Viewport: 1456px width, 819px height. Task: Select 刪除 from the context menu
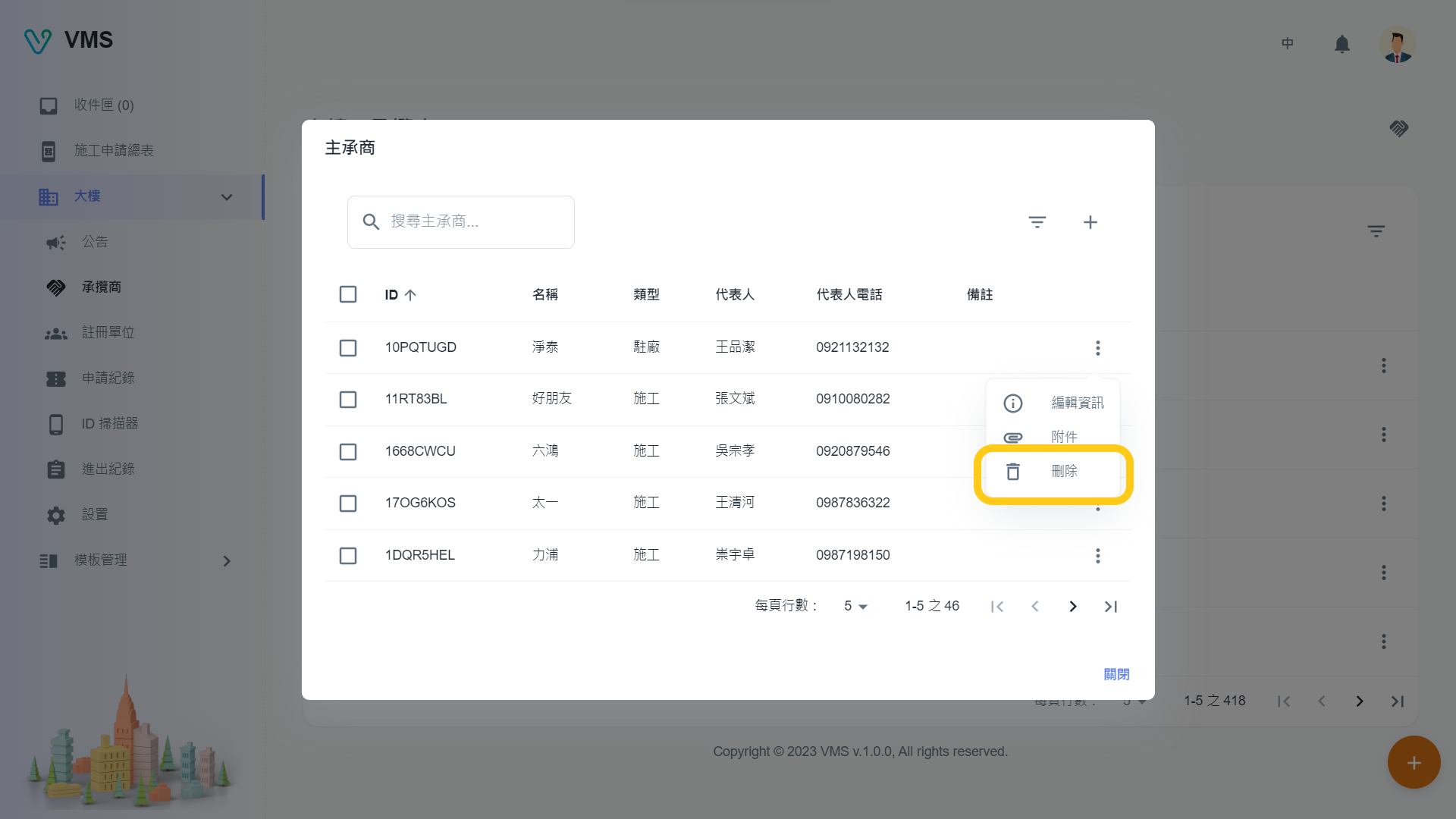[x=1063, y=472]
